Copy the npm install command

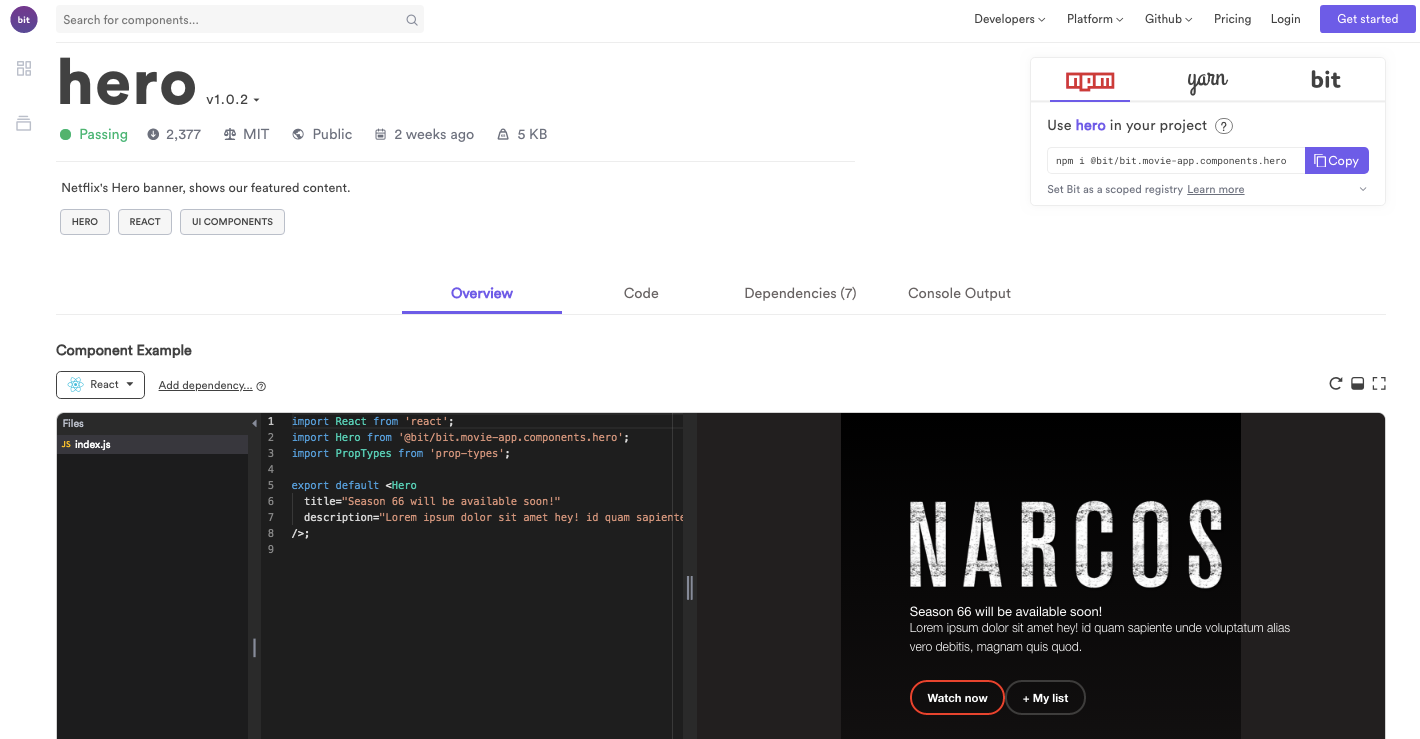point(1336,160)
